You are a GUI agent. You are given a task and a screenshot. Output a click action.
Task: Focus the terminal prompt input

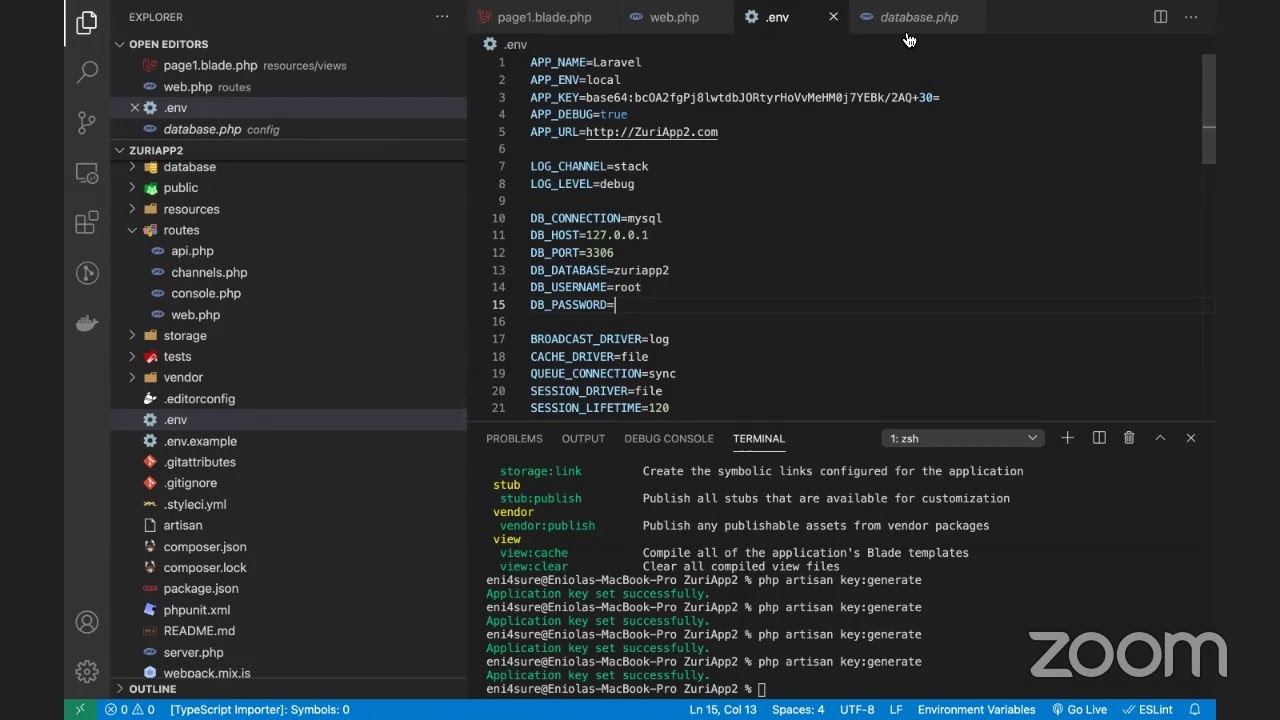762,689
